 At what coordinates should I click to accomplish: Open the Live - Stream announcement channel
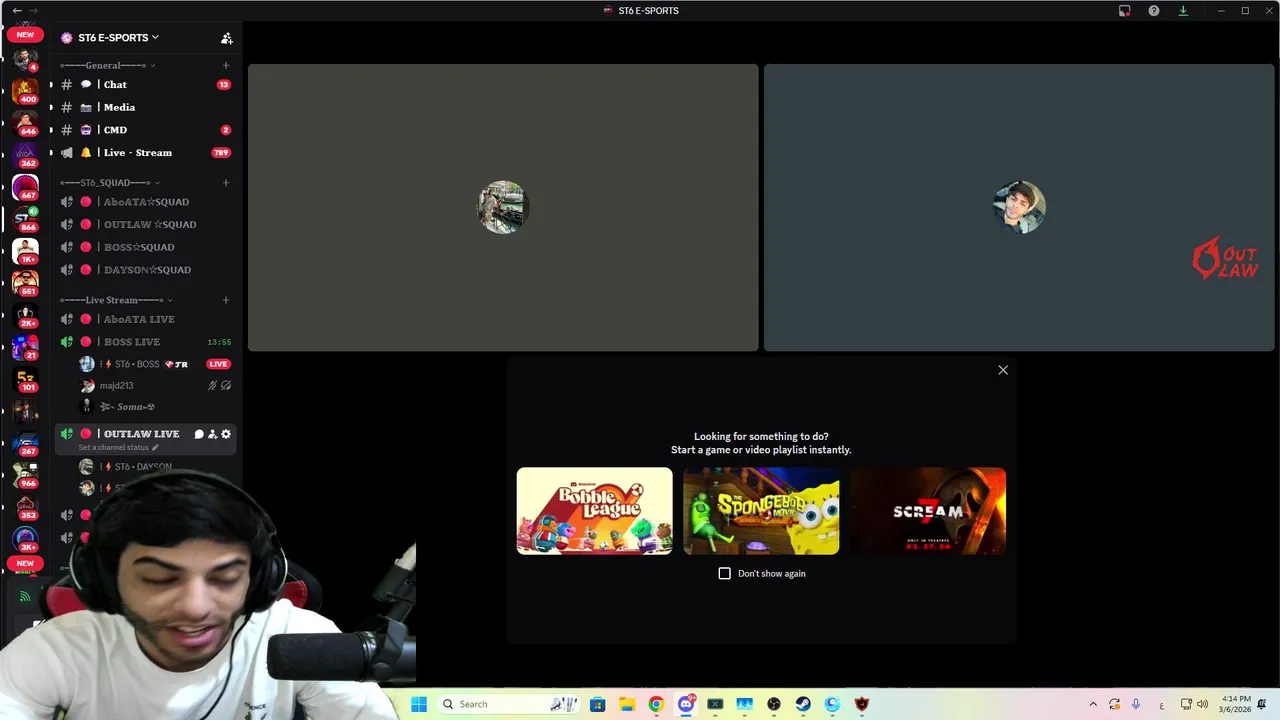click(x=146, y=153)
